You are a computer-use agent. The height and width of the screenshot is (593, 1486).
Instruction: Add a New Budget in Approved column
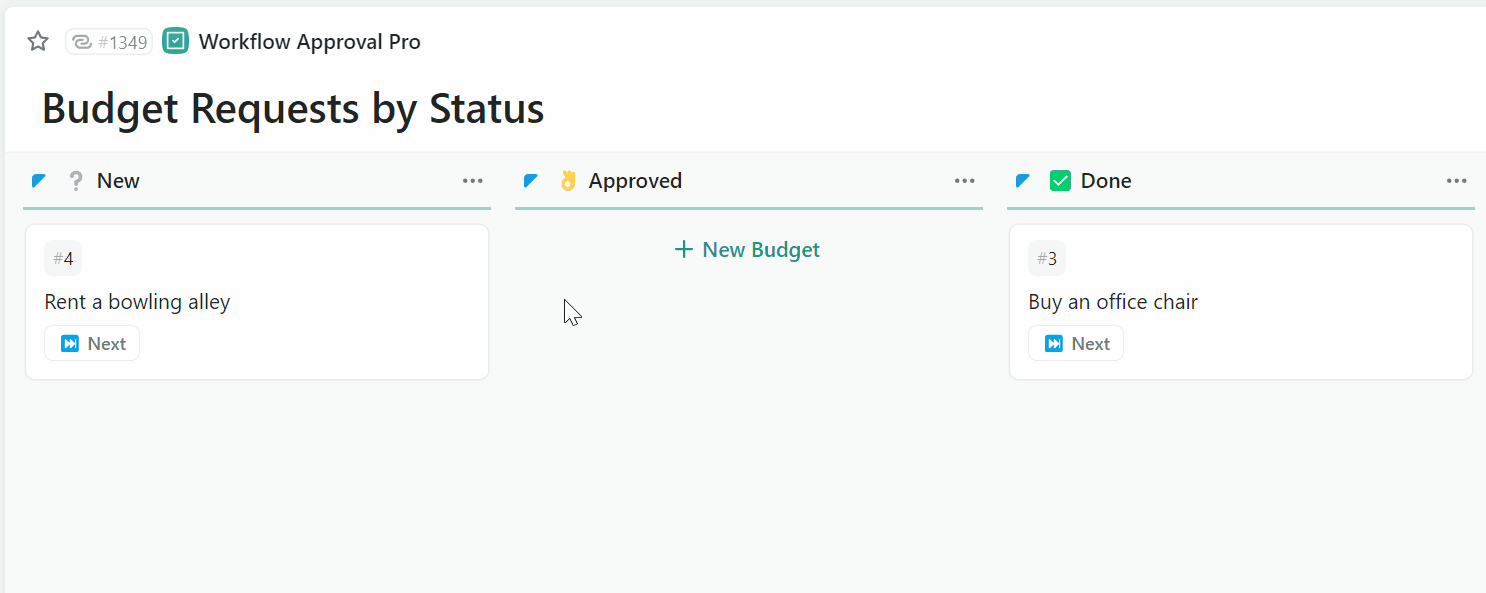coord(748,250)
